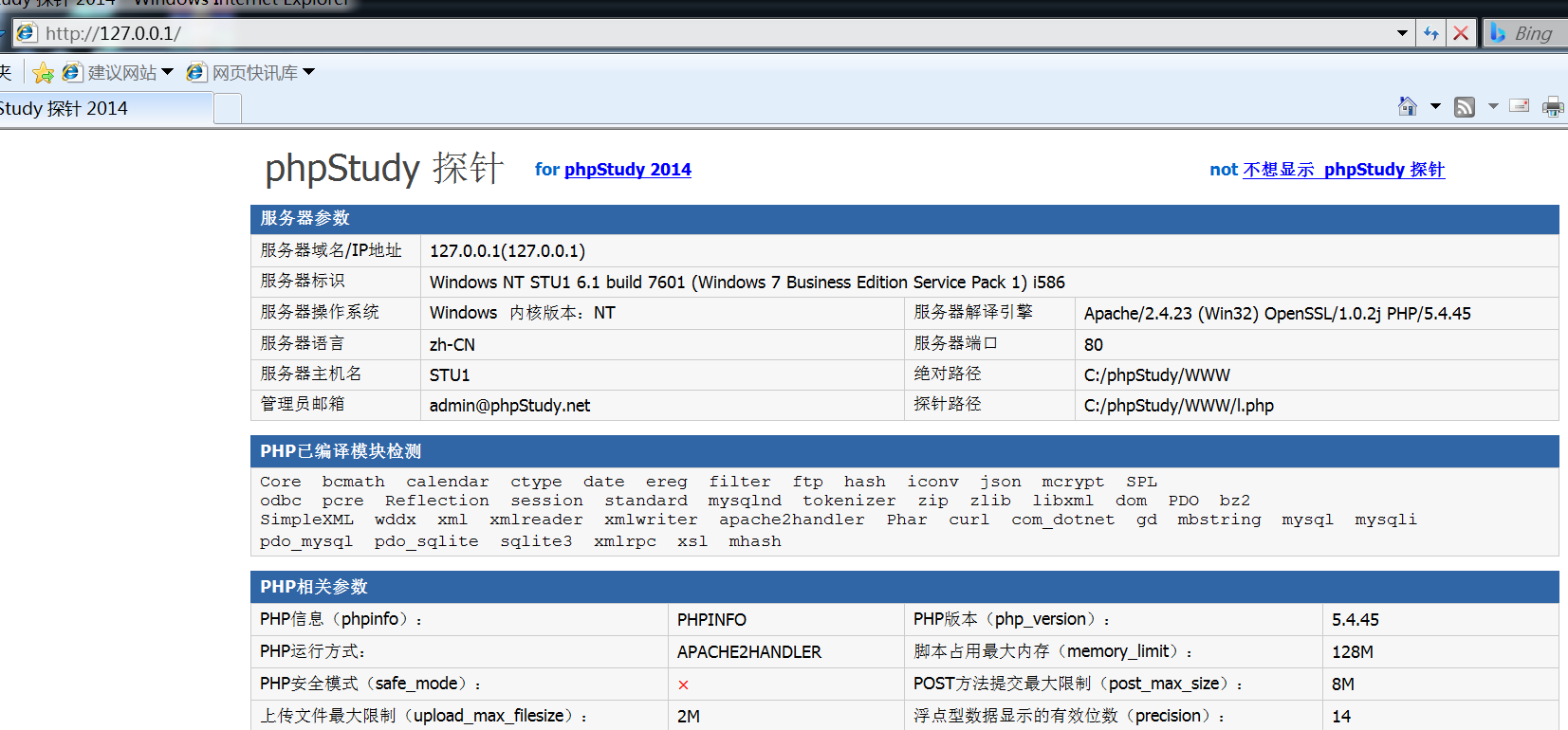Click the refresh icon beside the address bar

point(1430,33)
